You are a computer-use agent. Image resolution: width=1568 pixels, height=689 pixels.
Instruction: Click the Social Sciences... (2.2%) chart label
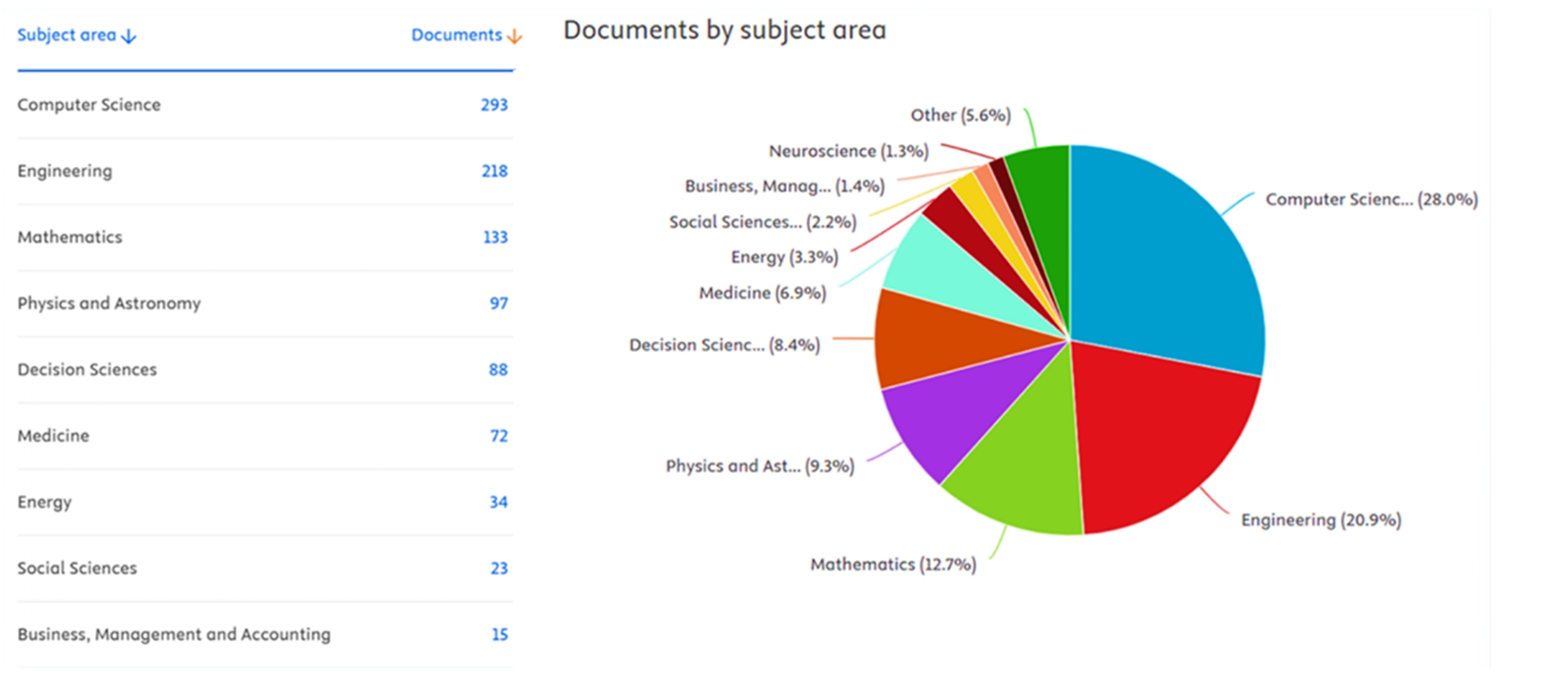[763, 222]
